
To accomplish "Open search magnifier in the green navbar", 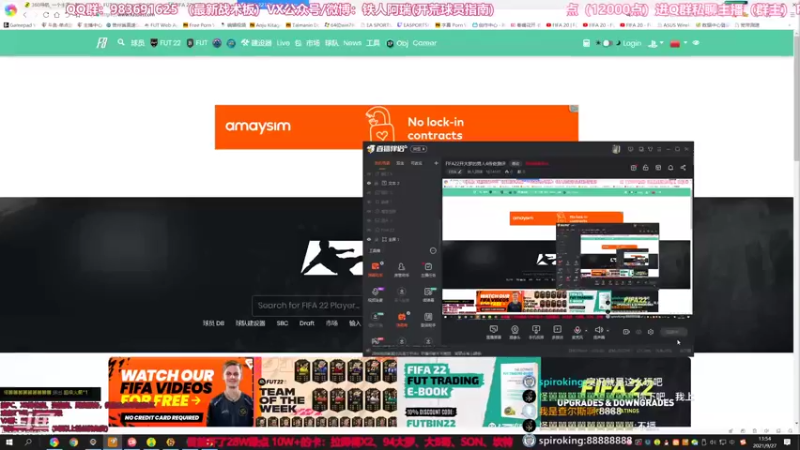I will (x=121, y=42).
